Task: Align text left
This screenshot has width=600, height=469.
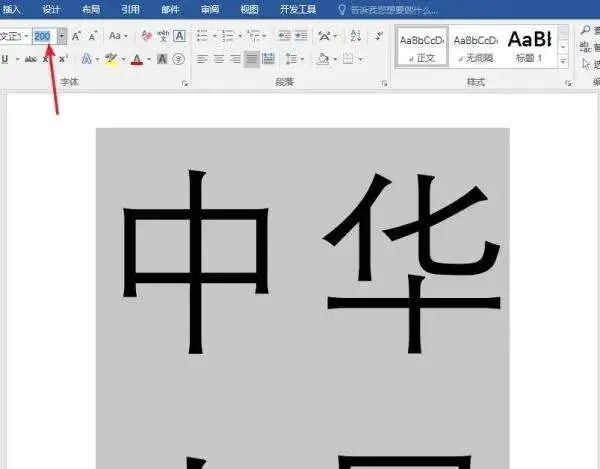Action: coord(202,59)
